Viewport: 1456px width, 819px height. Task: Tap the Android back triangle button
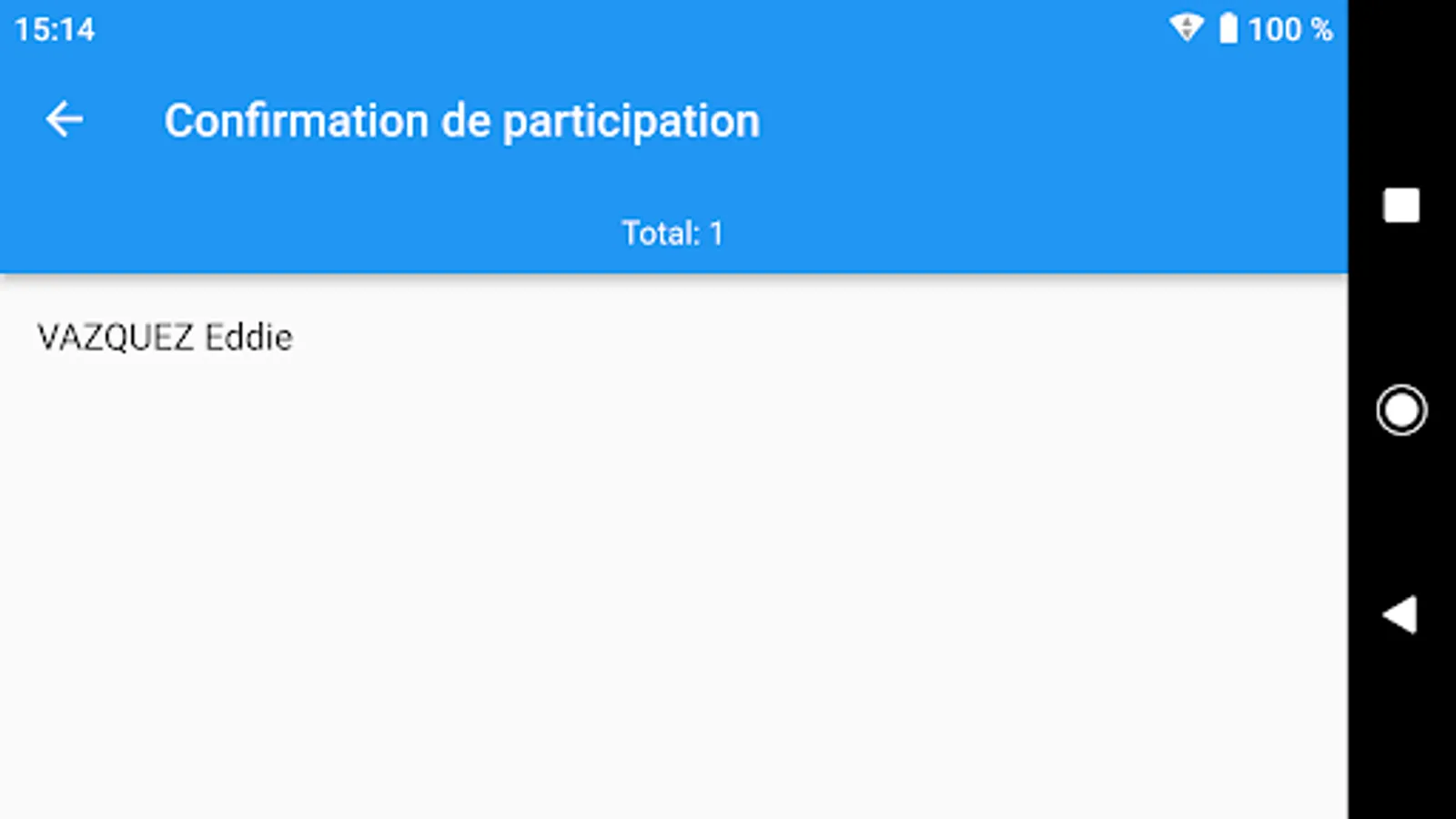(x=1400, y=615)
